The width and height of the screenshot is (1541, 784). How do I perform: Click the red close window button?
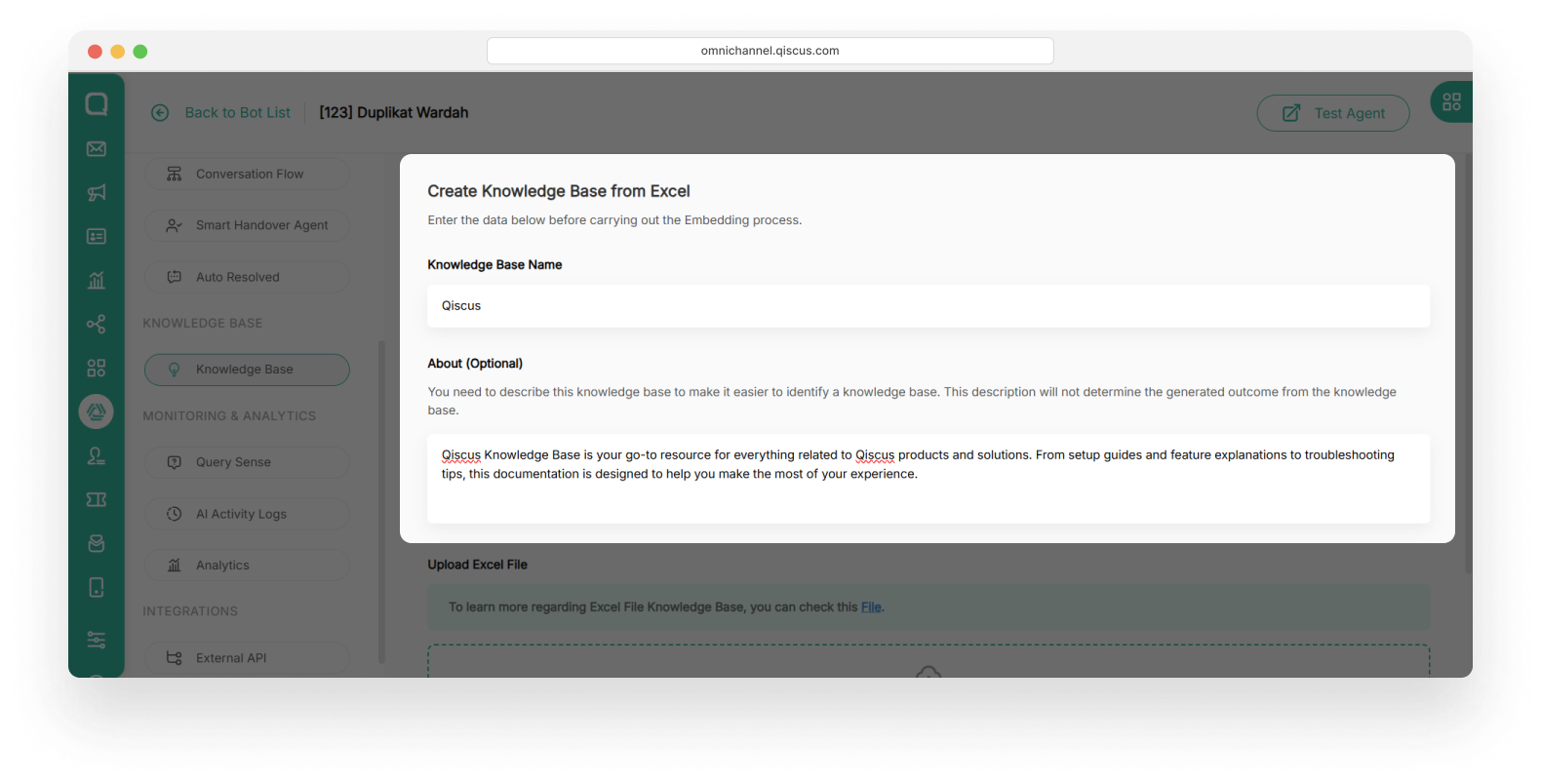[95, 52]
